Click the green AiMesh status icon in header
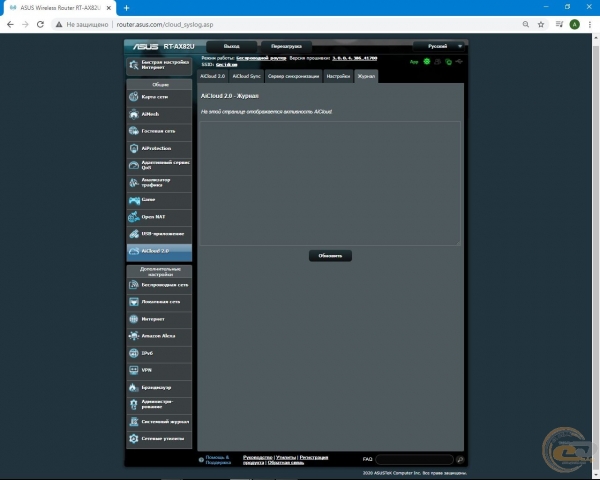Viewport: 600px width, 480px height. pyautogui.click(x=427, y=62)
